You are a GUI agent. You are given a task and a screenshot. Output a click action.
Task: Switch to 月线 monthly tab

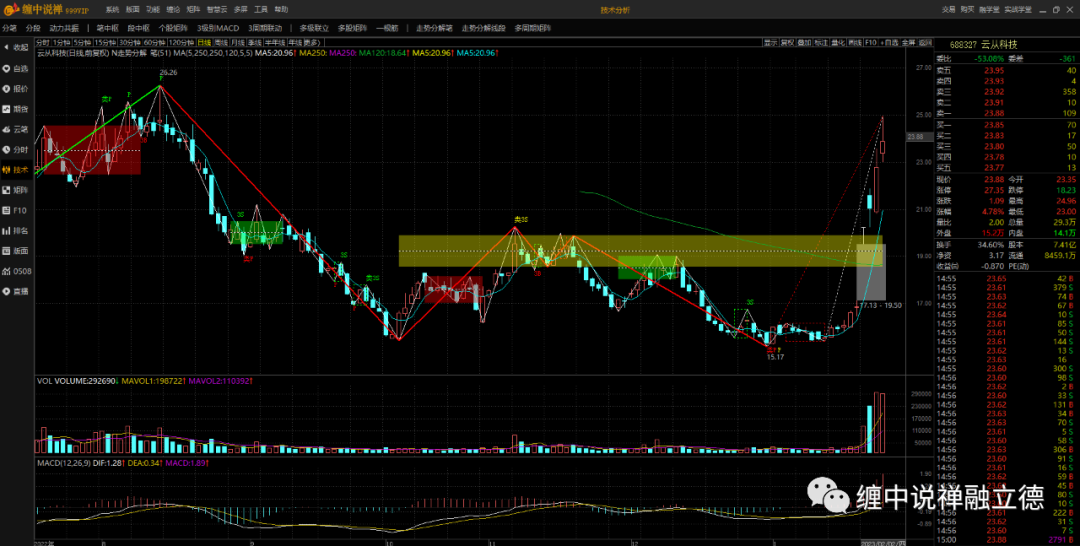coord(238,43)
